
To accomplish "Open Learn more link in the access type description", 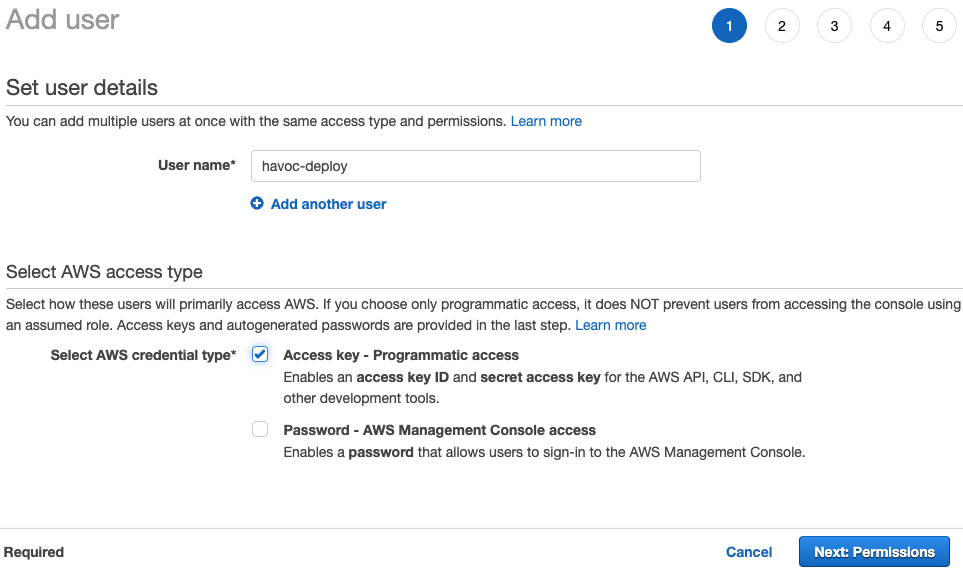I will point(610,325).
